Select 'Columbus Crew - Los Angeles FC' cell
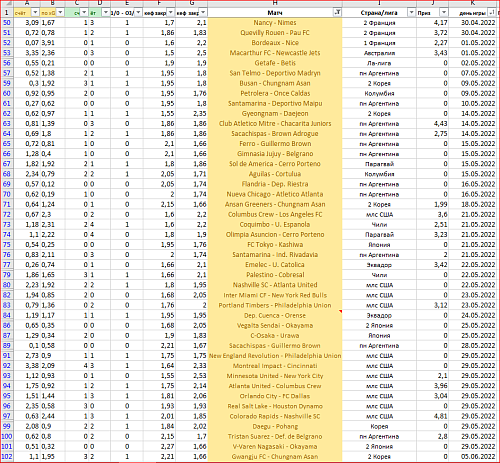This screenshot has width=500, height=463. (275, 214)
